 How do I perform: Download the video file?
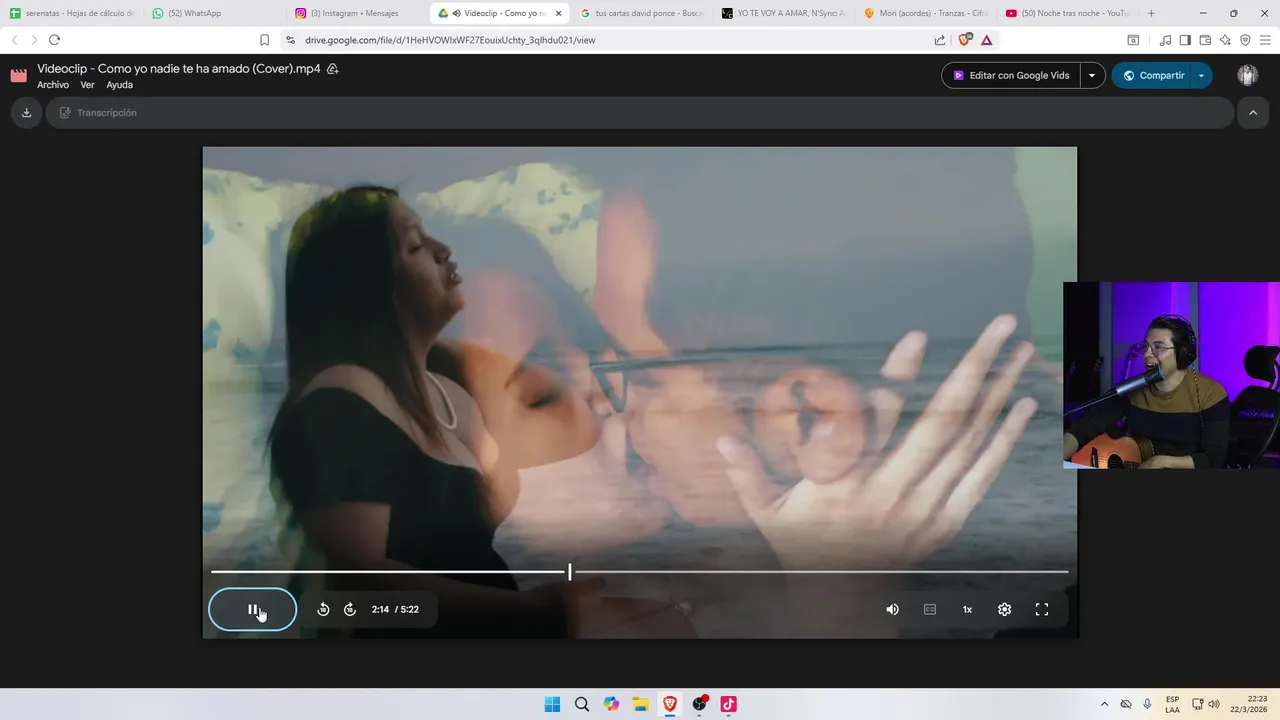click(x=26, y=113)
